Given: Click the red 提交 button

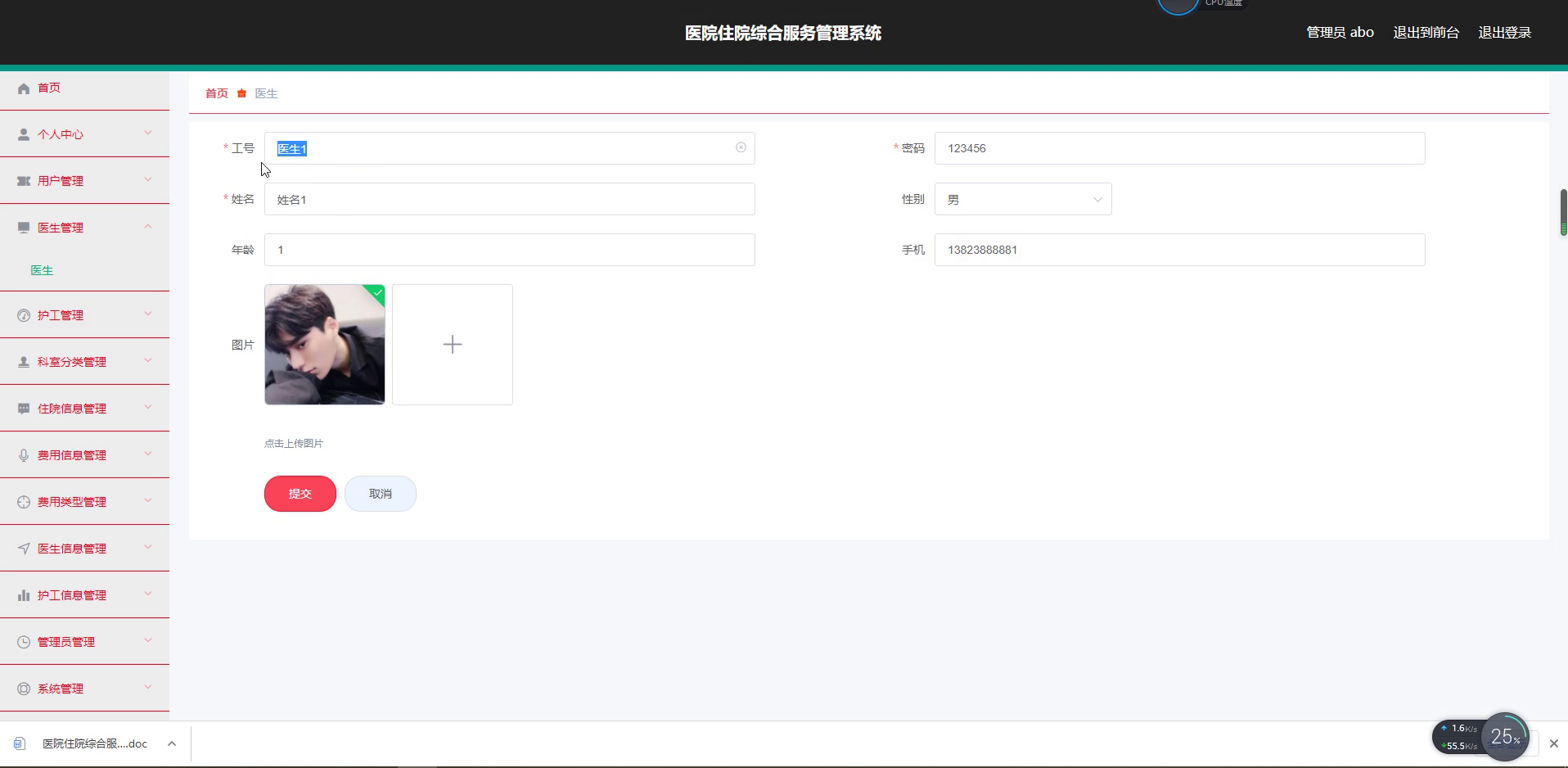Looking at the screenshot, I should click(x=300, y=494).
